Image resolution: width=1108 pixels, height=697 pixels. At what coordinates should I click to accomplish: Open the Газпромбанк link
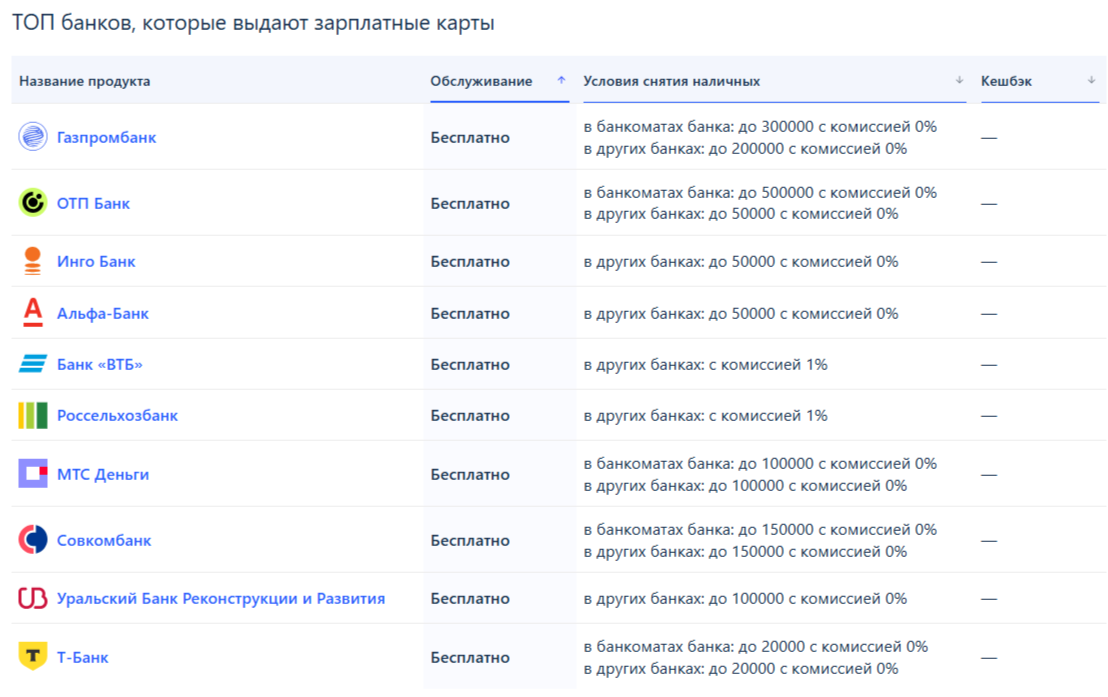click(107, 137)
